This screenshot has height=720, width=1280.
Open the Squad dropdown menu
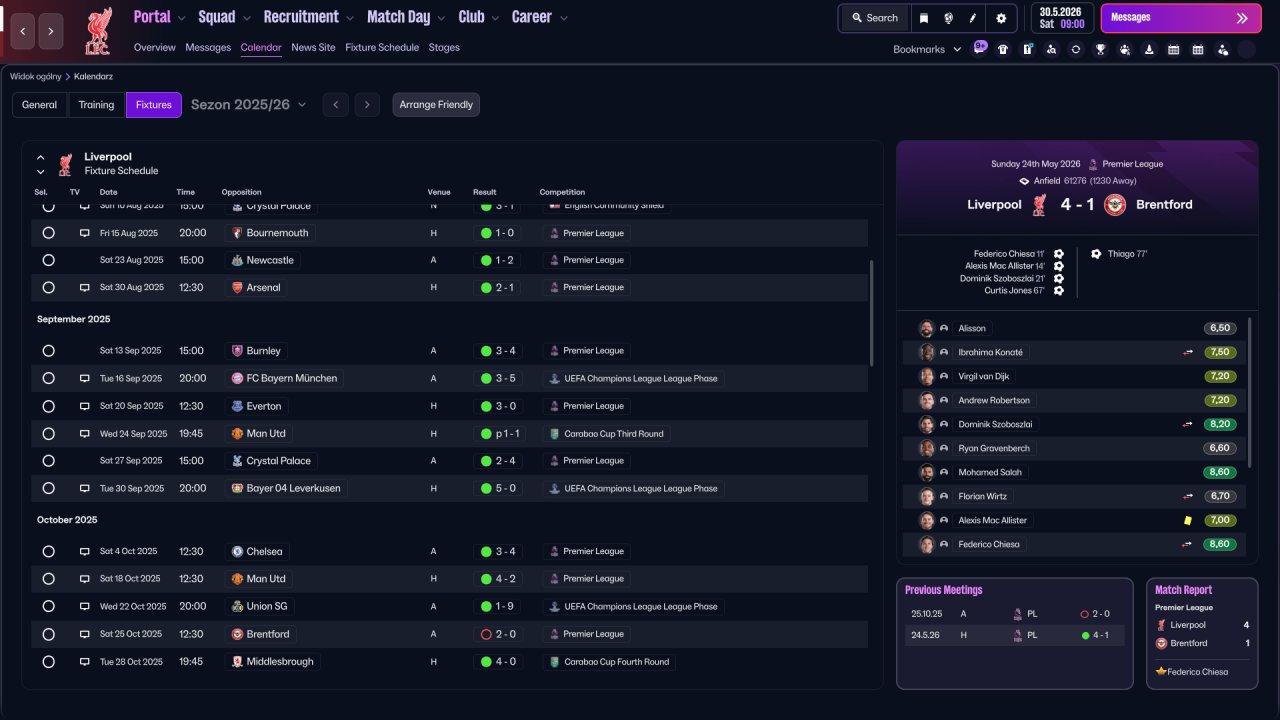tap(224, 17)
